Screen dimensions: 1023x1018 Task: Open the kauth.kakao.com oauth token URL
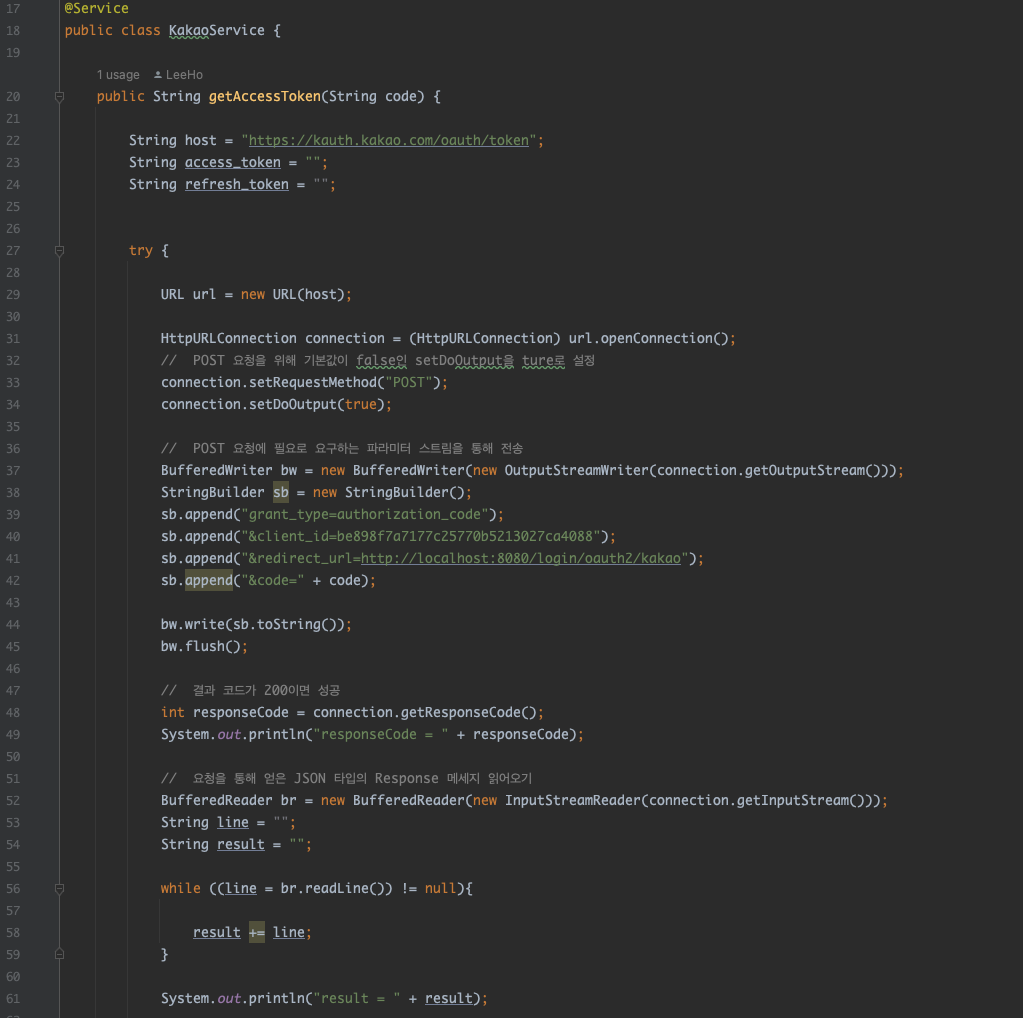click(389, 140)
